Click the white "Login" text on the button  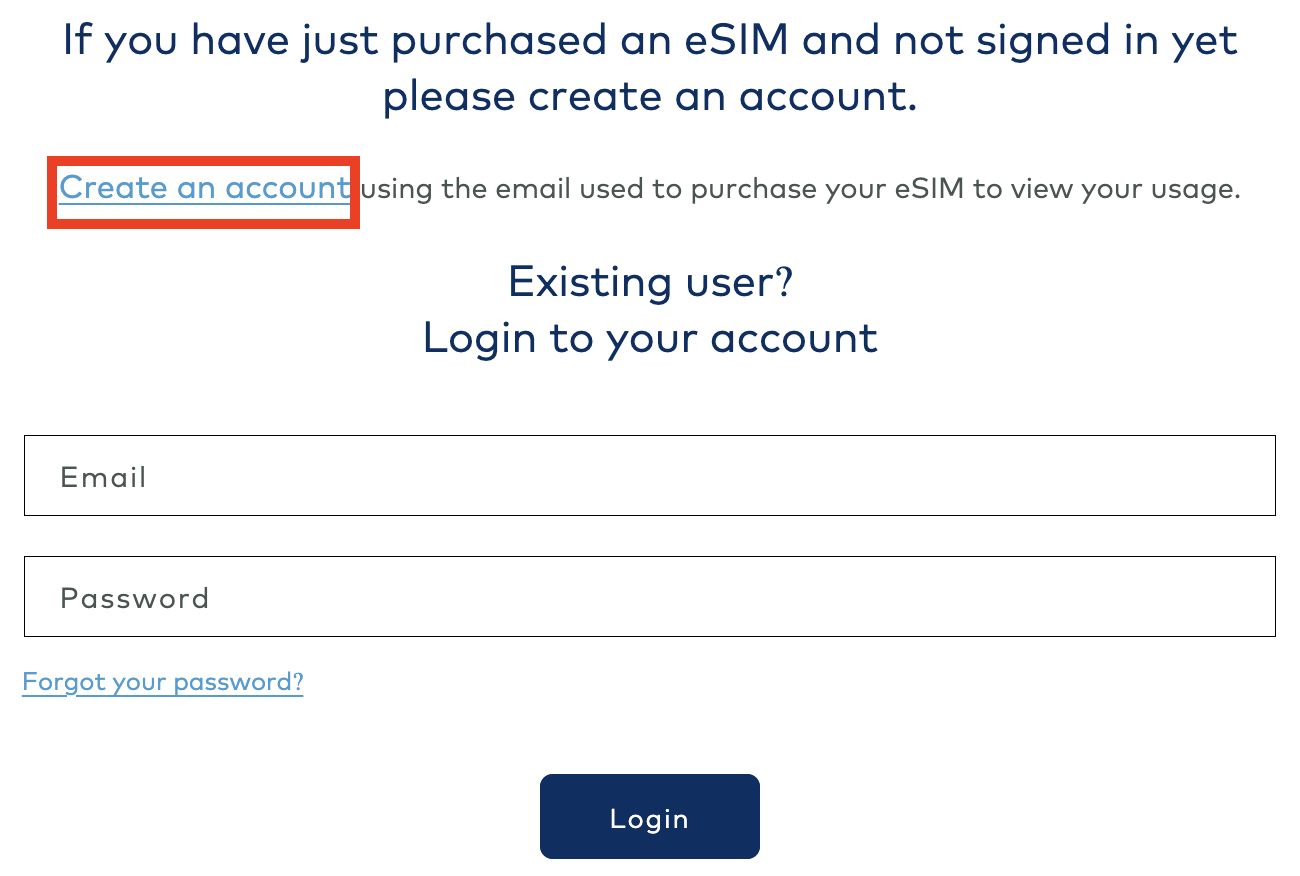pyautogui.click(x=650, y=819)
